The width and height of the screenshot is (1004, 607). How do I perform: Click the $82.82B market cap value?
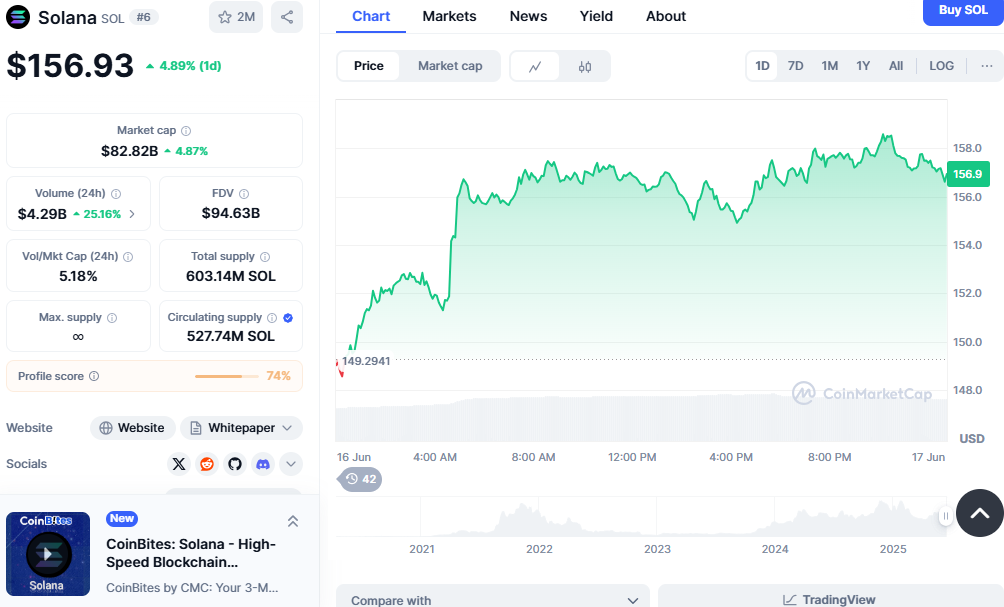(129, 151)
